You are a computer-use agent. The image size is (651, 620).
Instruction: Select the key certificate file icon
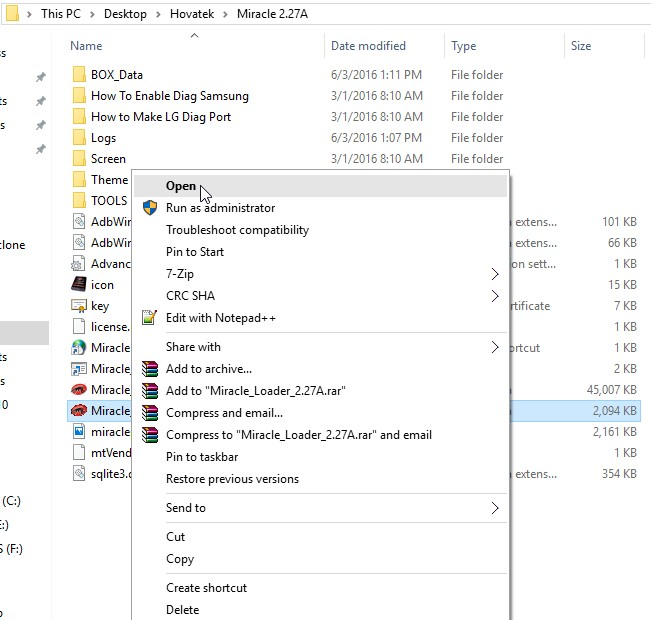[x=79, y=306]
